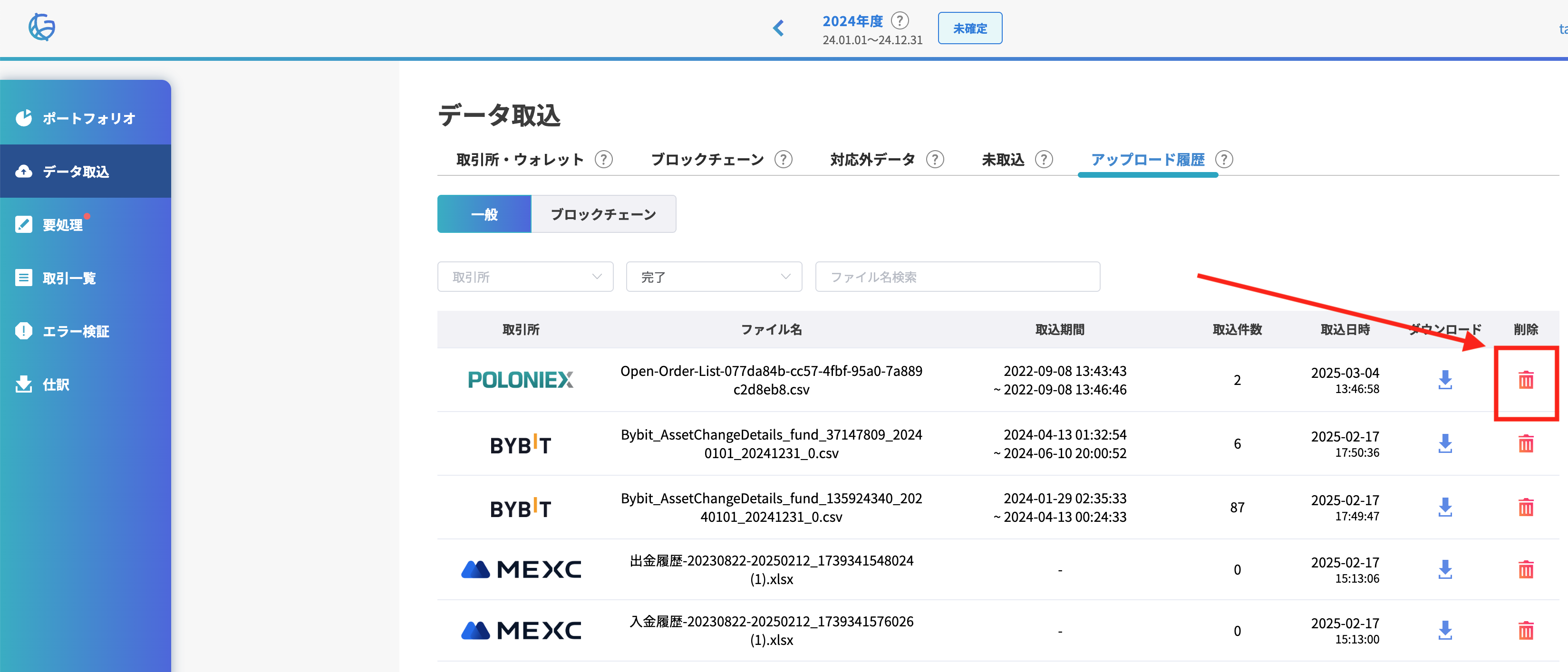
Task: Click the POLONIEX logo in table
Action: 521,380
